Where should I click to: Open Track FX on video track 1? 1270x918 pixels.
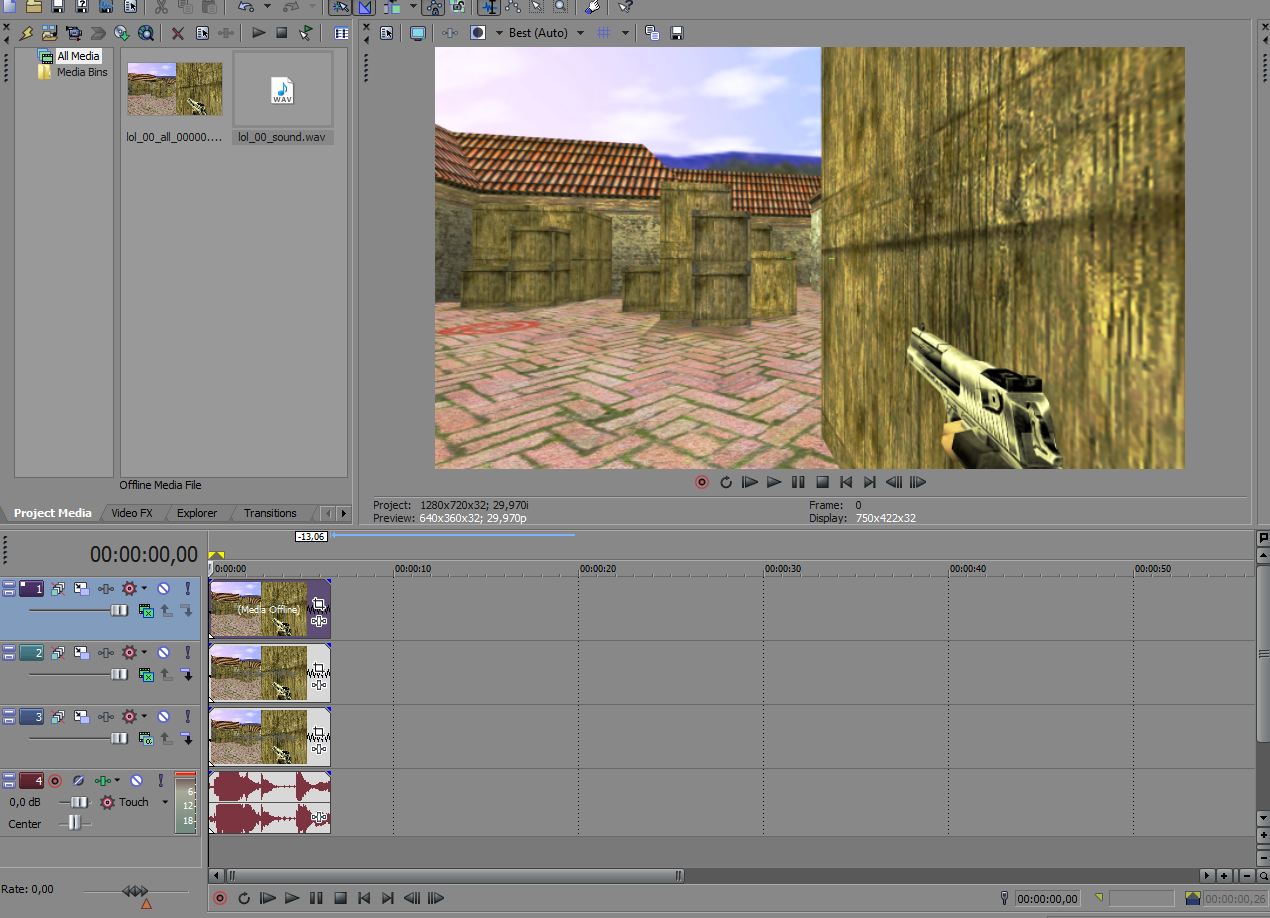106,589
